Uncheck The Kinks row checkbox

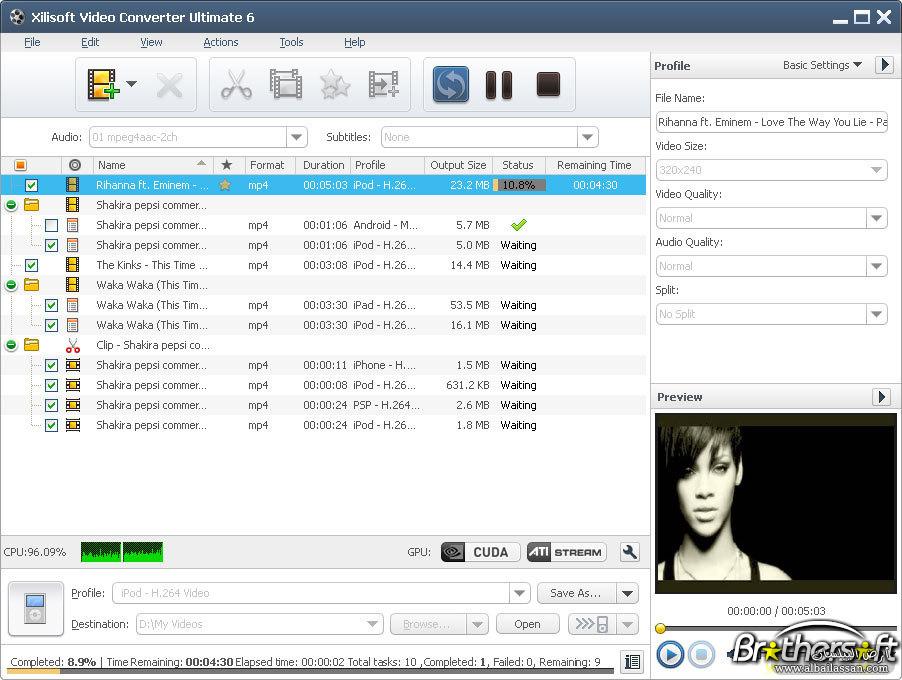click(x=32, y=265)
